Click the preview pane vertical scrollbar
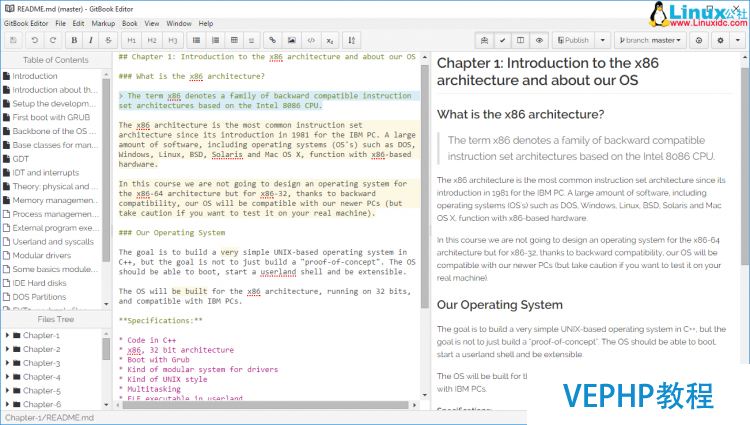This screenshot has height=425, width=750. pyautogui.click(x=745, y=166)
